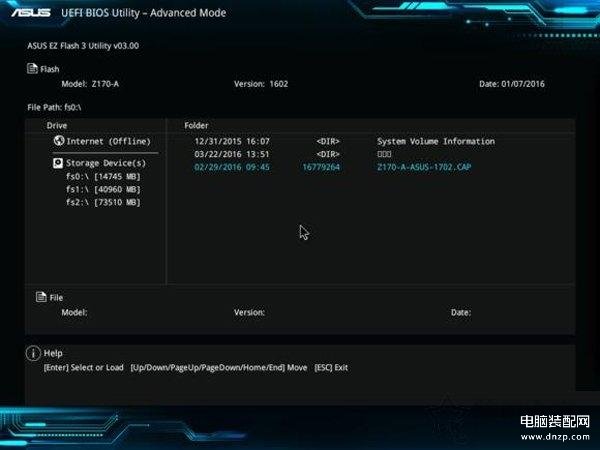The image size is (600, 450).
Task: Click the <DIR> tag of System Volume Information
Action: click(328, 141)
